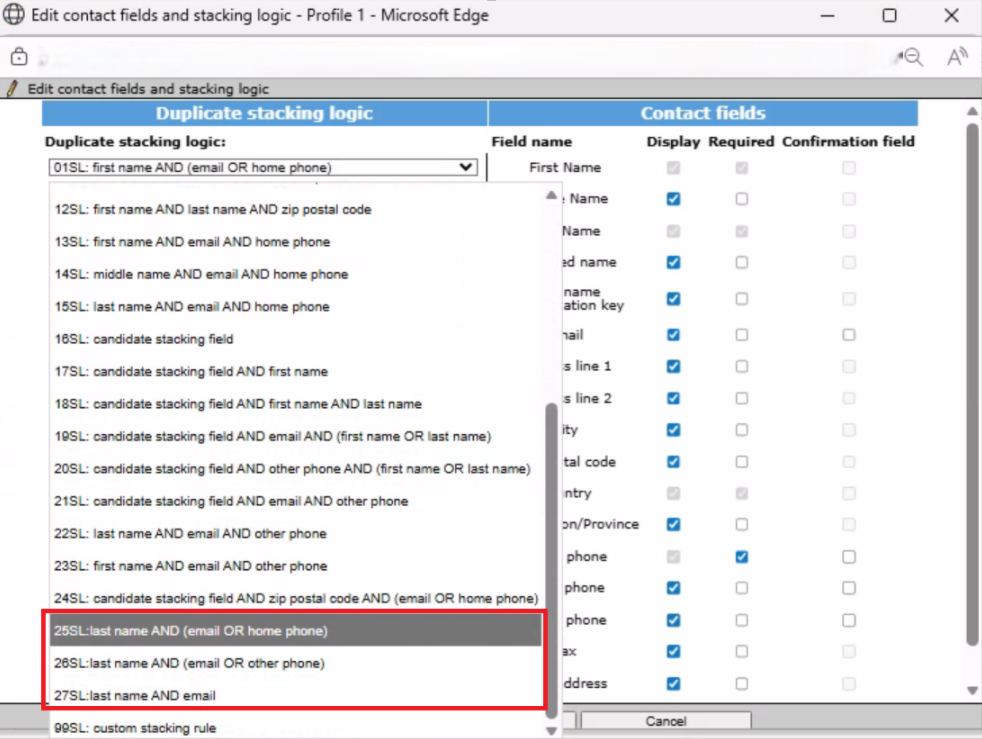Click the pencil icon beside the page title
This screenshot has height=739, width=982.
(x=12, y=88)
